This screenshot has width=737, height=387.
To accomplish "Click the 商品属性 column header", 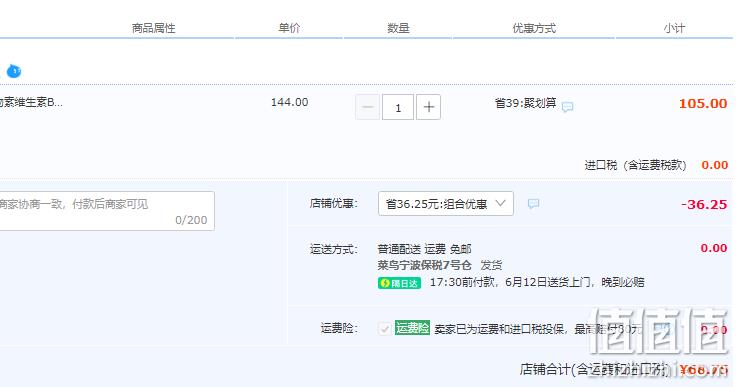I will coord(153,28).
